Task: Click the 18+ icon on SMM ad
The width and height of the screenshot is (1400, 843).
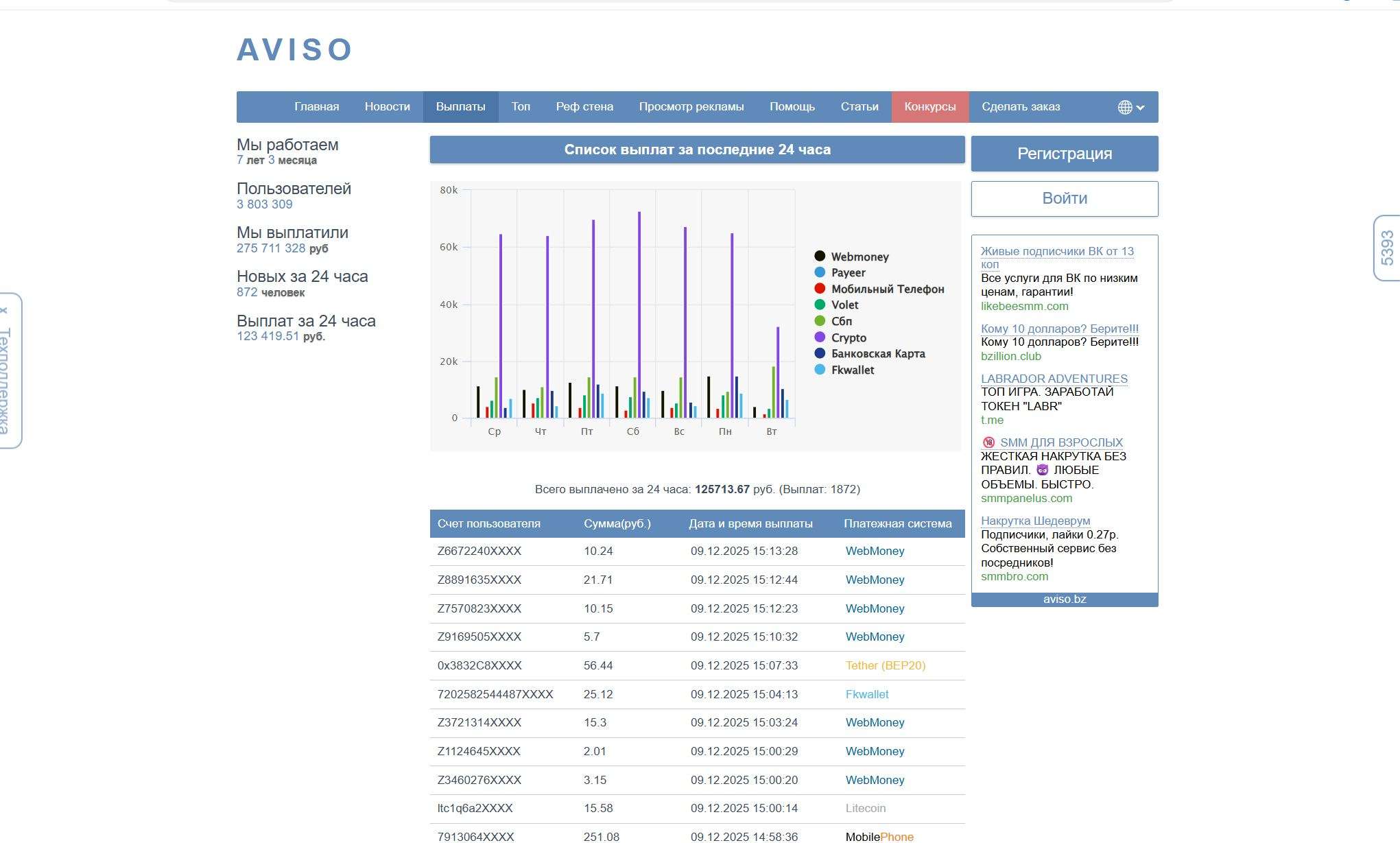Action: tap(988, 442)
